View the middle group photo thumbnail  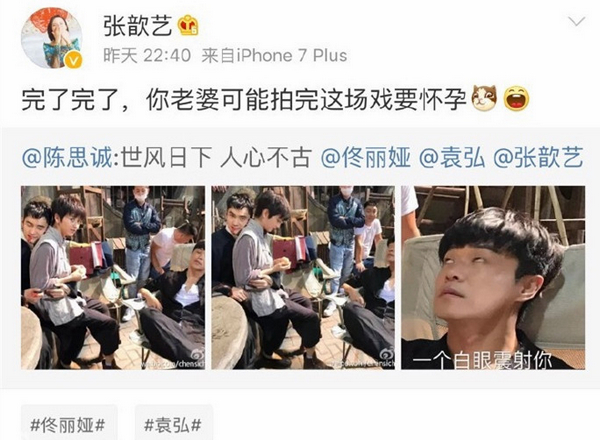[x=303, y=278]
